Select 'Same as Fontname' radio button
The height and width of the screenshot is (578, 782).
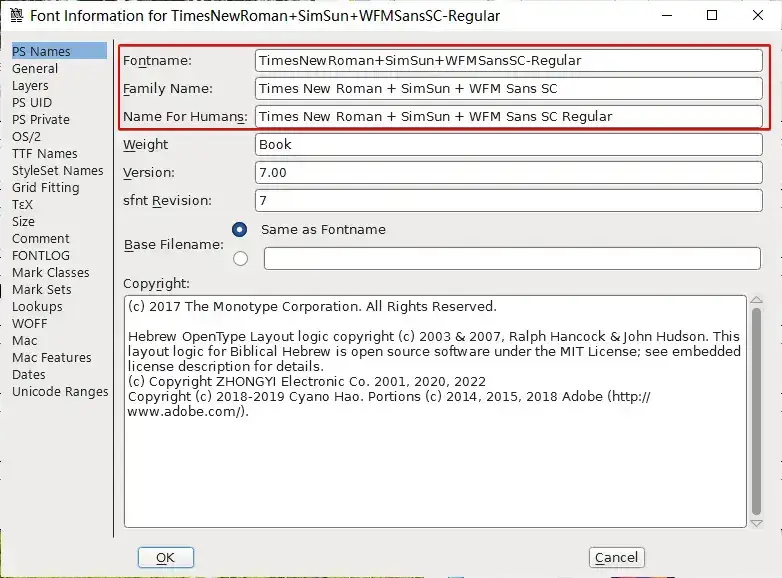[x=240, y=229]
